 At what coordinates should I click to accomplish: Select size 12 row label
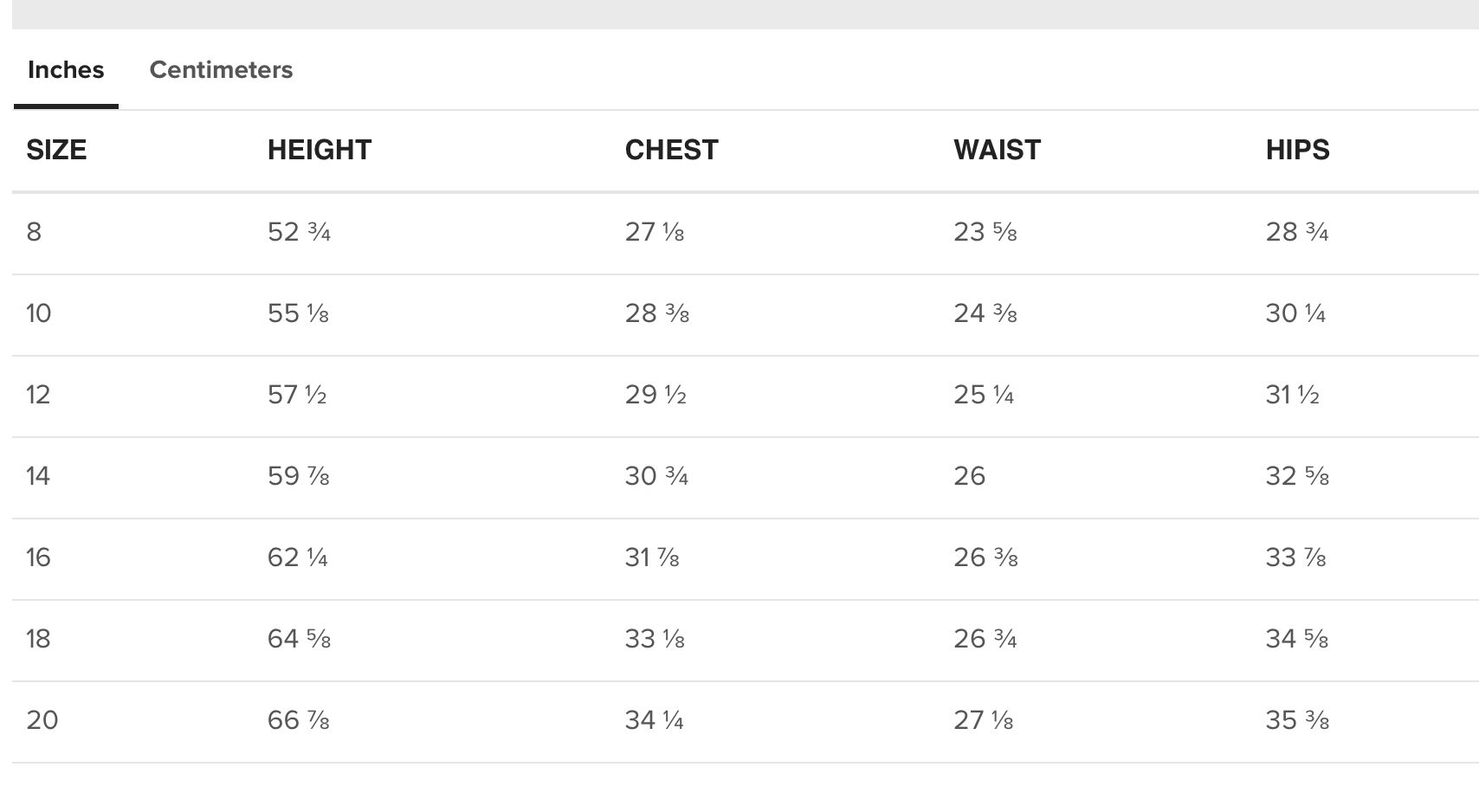[39, 395]
